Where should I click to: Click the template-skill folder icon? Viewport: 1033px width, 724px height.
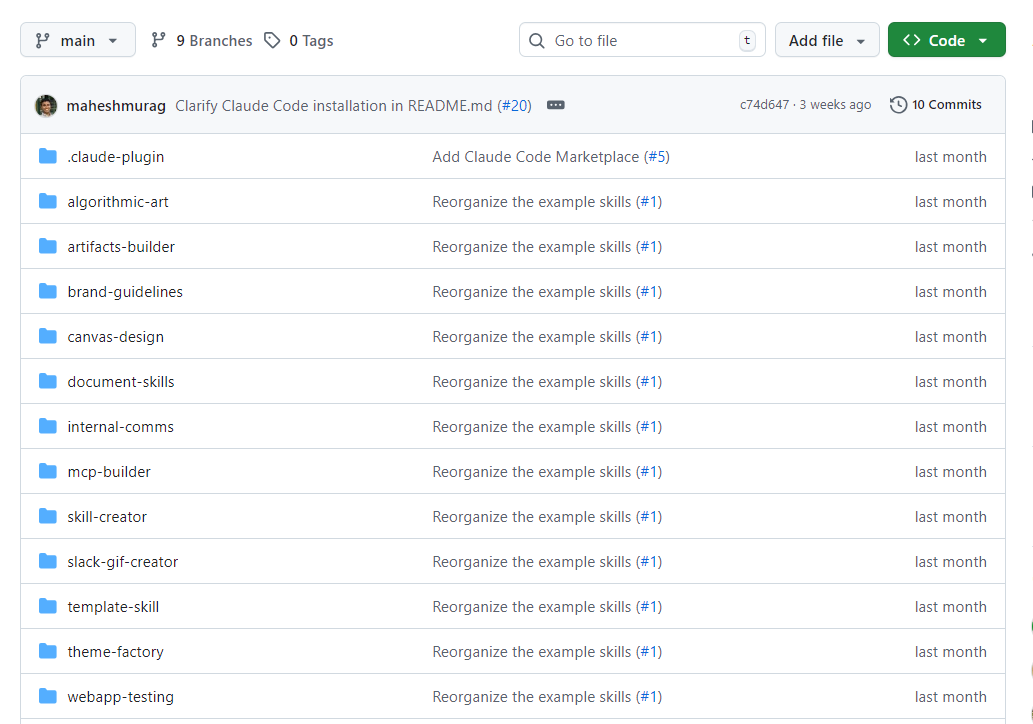(47, 605)
